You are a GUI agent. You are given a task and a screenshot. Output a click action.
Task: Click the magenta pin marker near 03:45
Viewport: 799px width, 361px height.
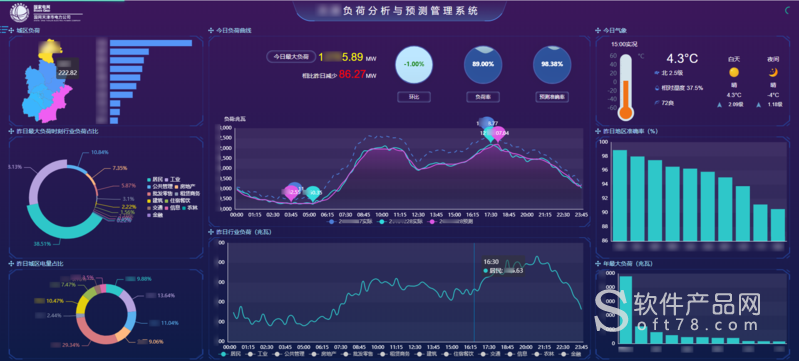[292, 193]
